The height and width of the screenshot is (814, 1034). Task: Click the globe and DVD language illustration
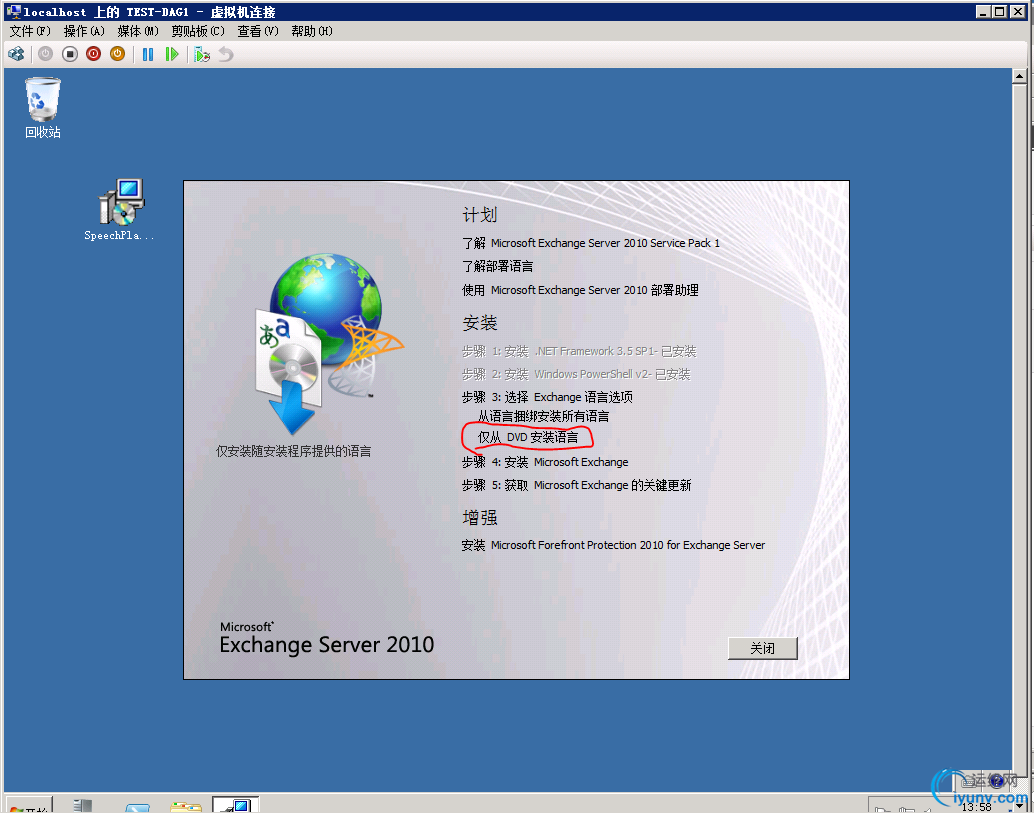click(x=328, y=342)
